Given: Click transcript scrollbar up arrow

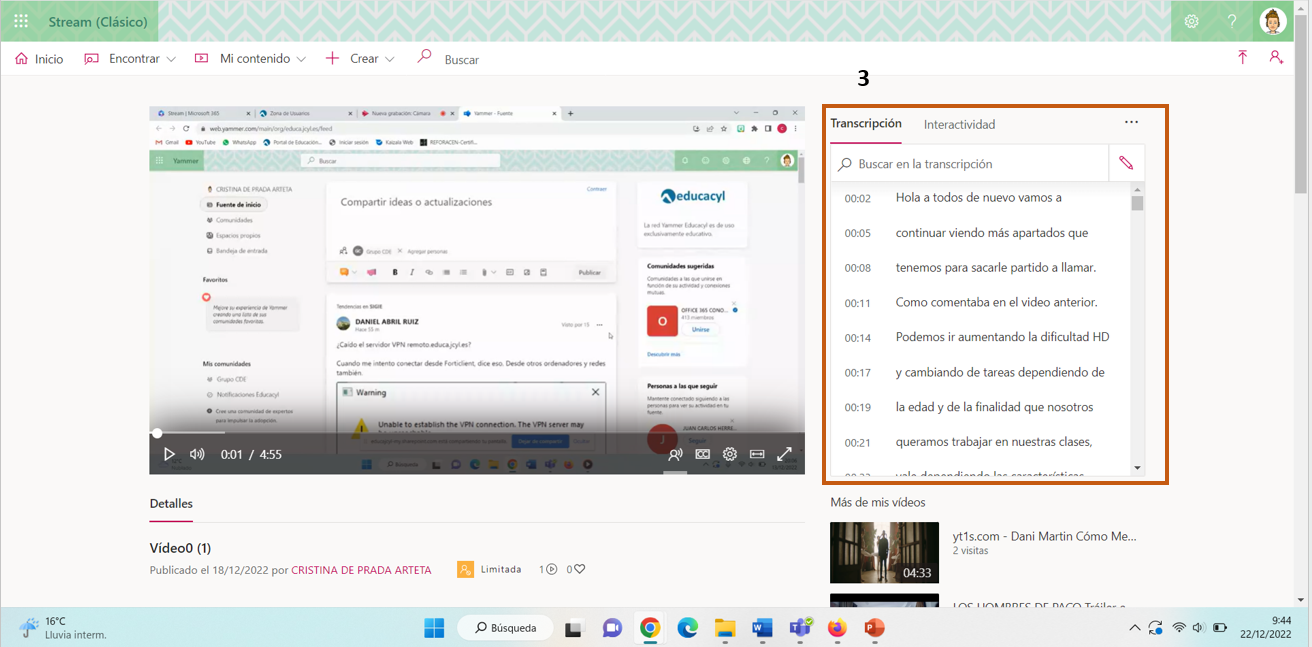Looking at the screenshot, I should click(x=1137, y=188).
